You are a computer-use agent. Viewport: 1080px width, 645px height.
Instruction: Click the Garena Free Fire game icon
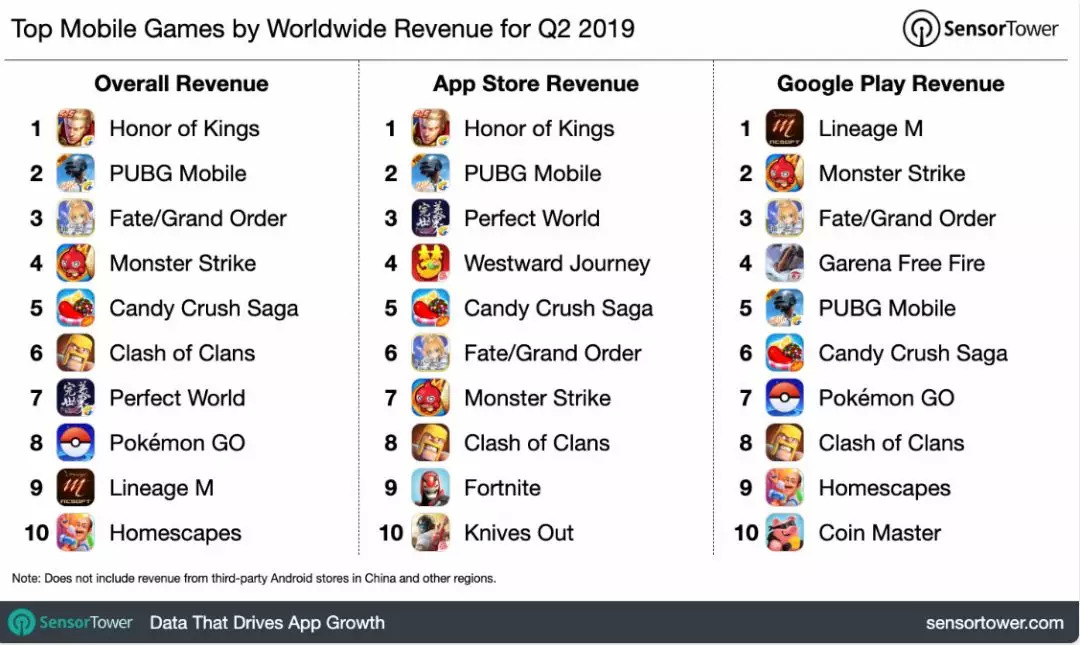coord(785,264)
